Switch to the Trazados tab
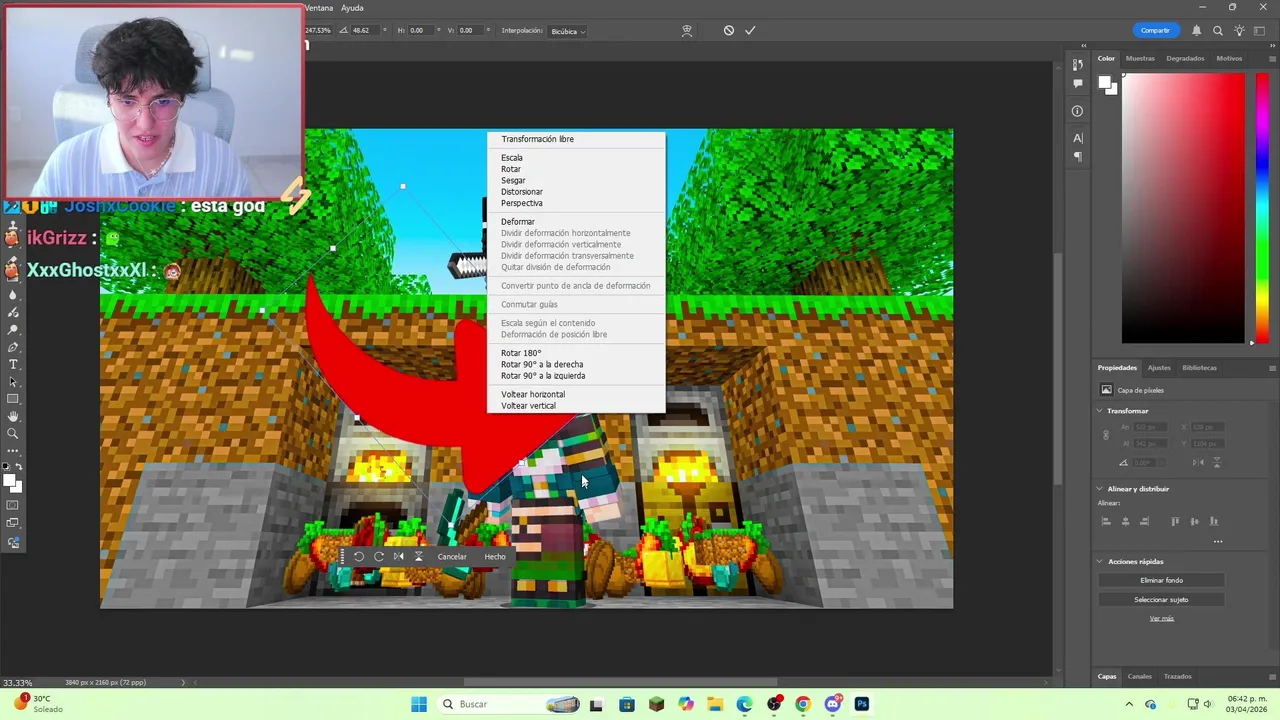The width and height of the screenshot is (1280, 720). 1177,677
